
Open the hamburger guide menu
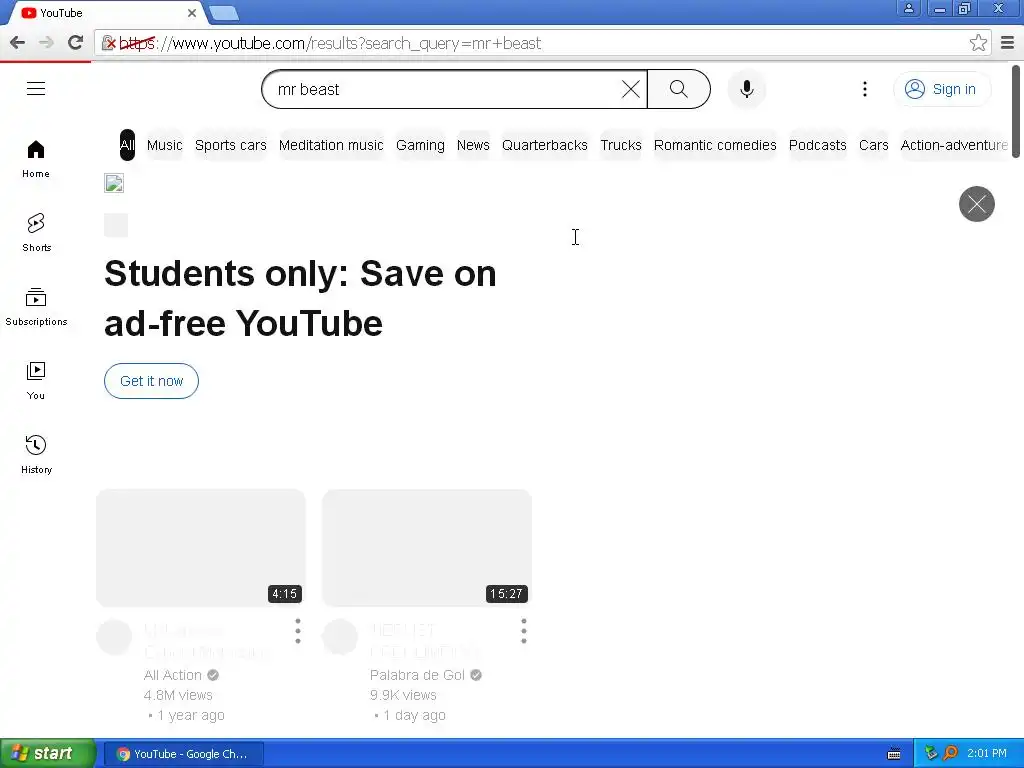[x=36, y=89]
